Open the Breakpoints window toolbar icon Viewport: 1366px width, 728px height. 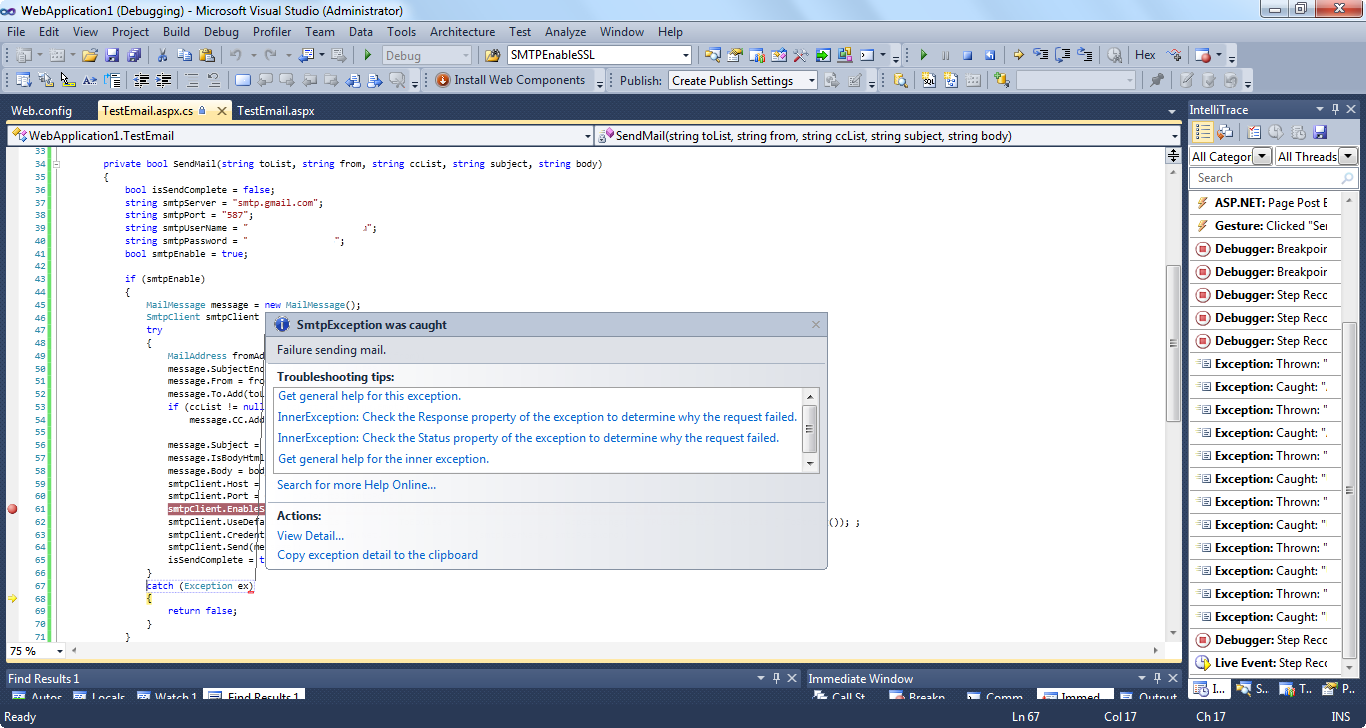click(x=1203, y=55)
